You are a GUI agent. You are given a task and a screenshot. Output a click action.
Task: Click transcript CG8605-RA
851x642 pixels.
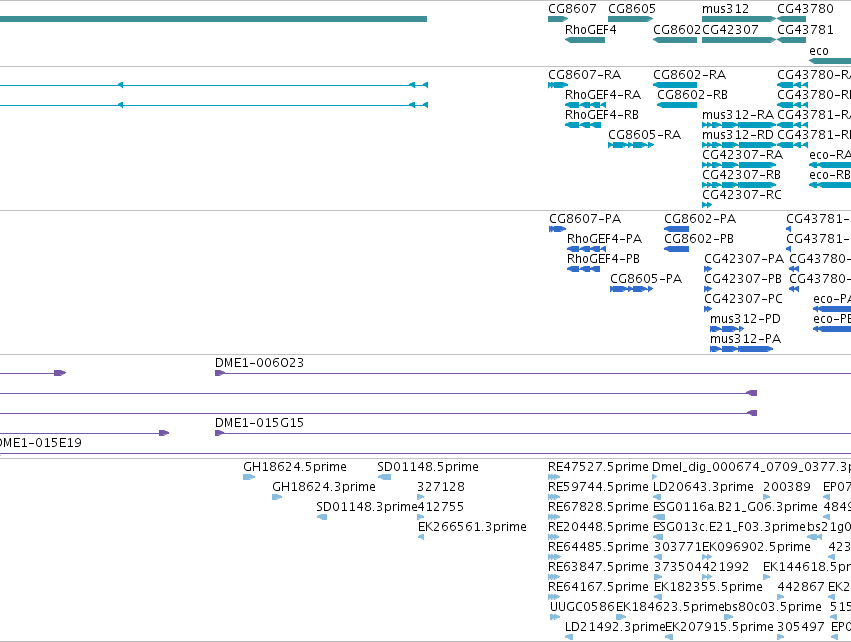[631, 145]
